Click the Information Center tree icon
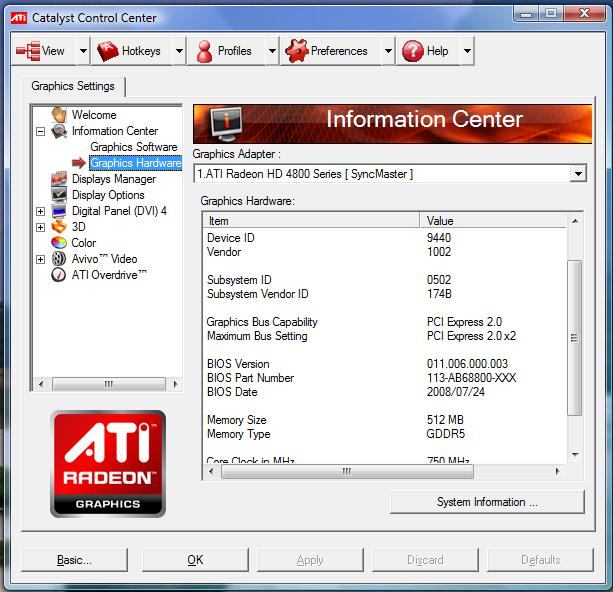This screenshot has width=613, height=592. click(59, 131)
